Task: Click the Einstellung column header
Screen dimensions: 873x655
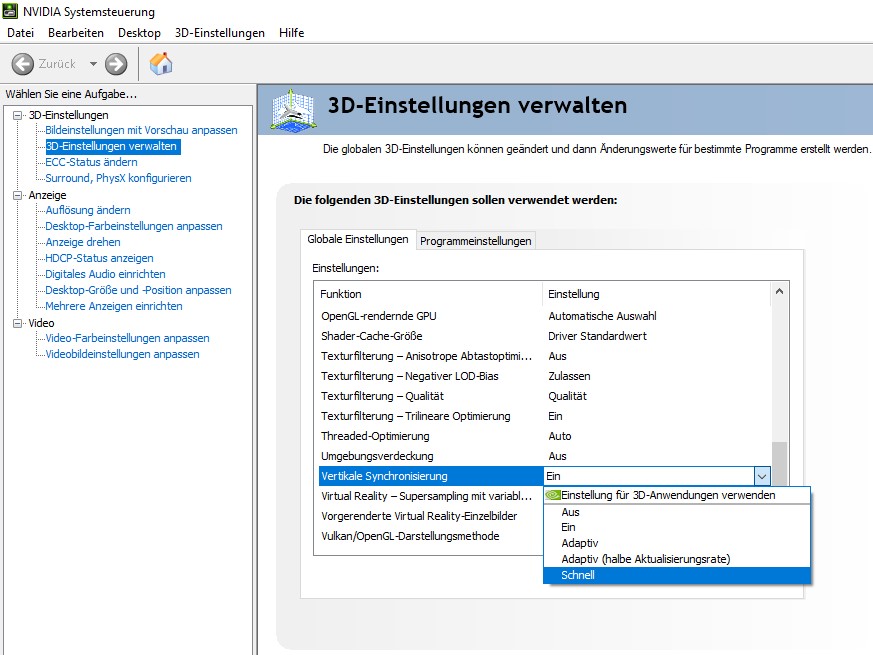Action: click(657, 294)
